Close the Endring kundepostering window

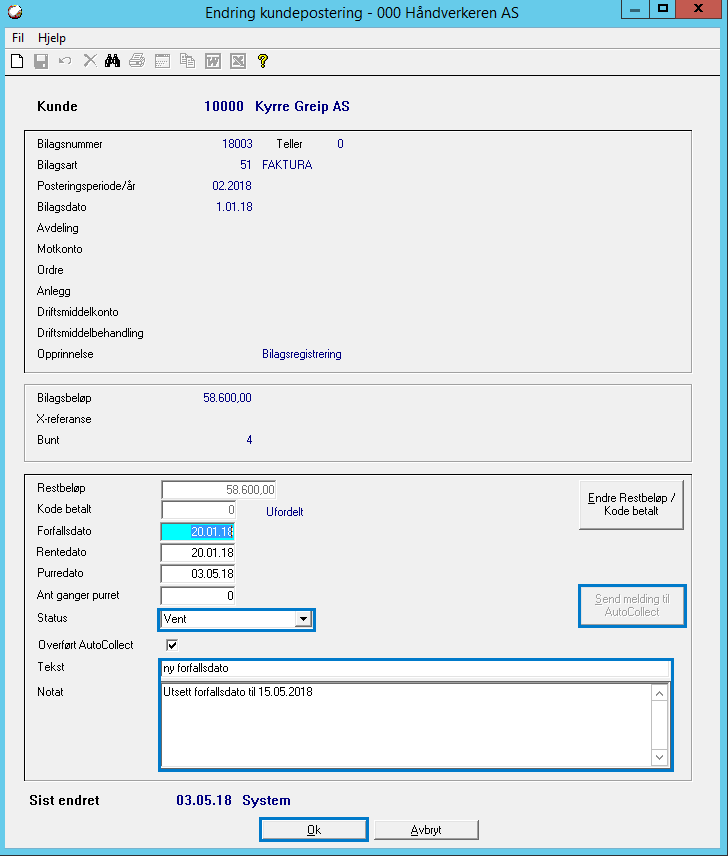tap(699, 9)
